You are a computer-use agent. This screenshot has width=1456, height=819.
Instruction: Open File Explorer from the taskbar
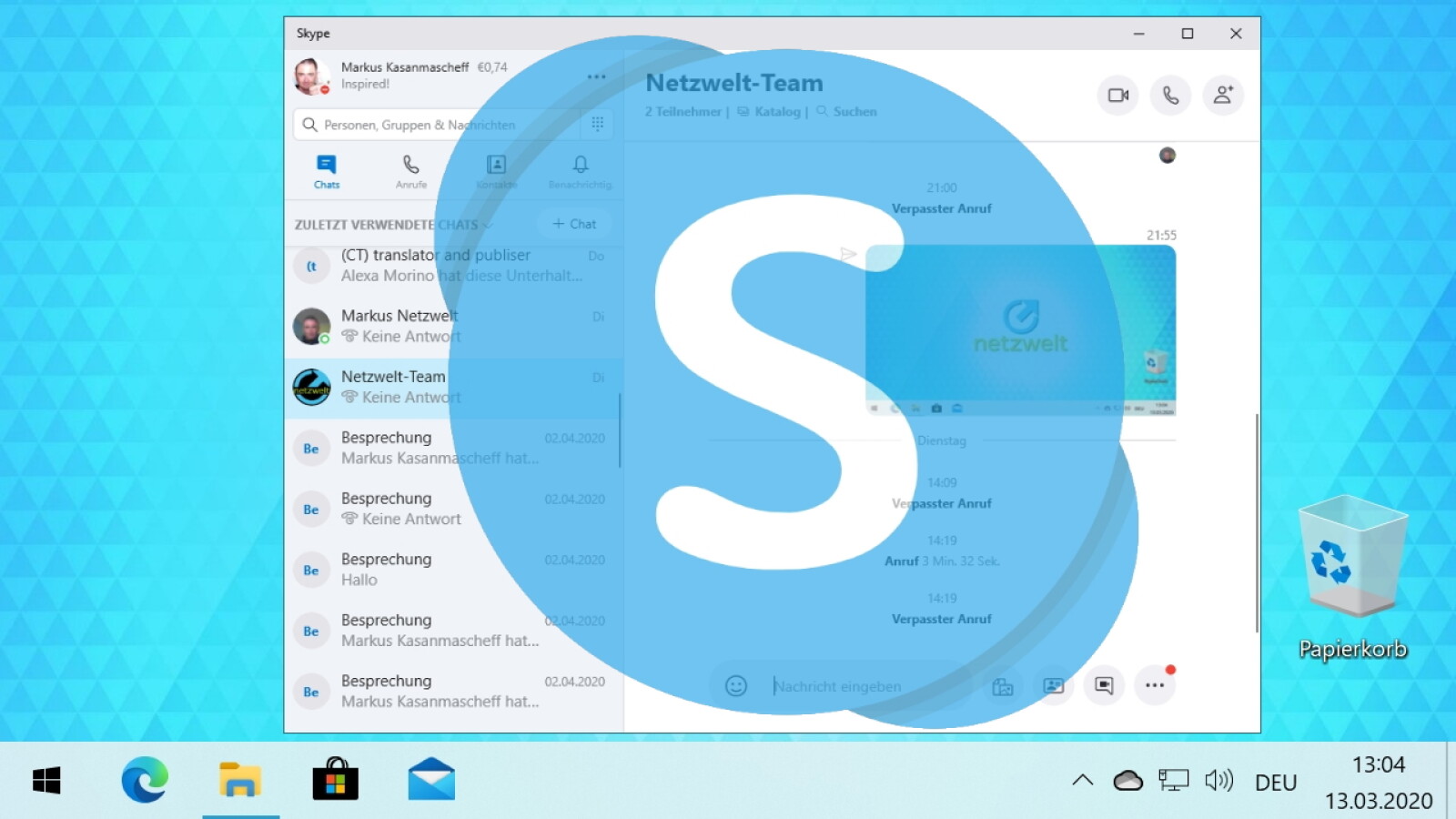[x=240, y=781]
